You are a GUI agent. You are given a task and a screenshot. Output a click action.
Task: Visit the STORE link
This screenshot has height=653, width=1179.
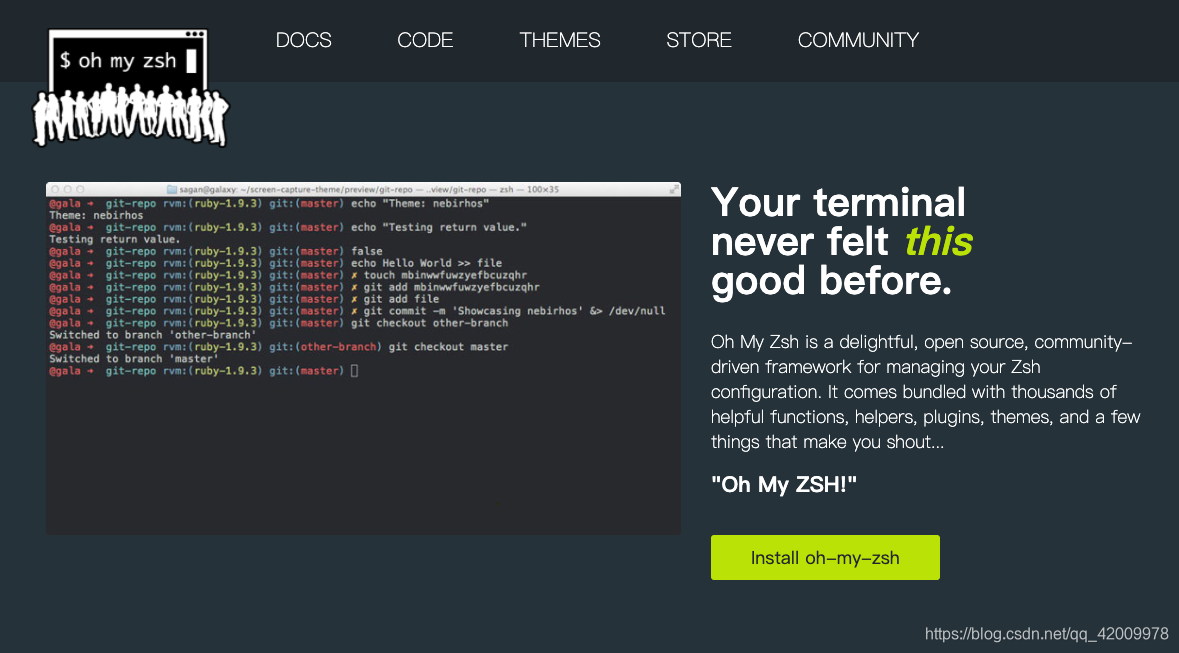699,40
